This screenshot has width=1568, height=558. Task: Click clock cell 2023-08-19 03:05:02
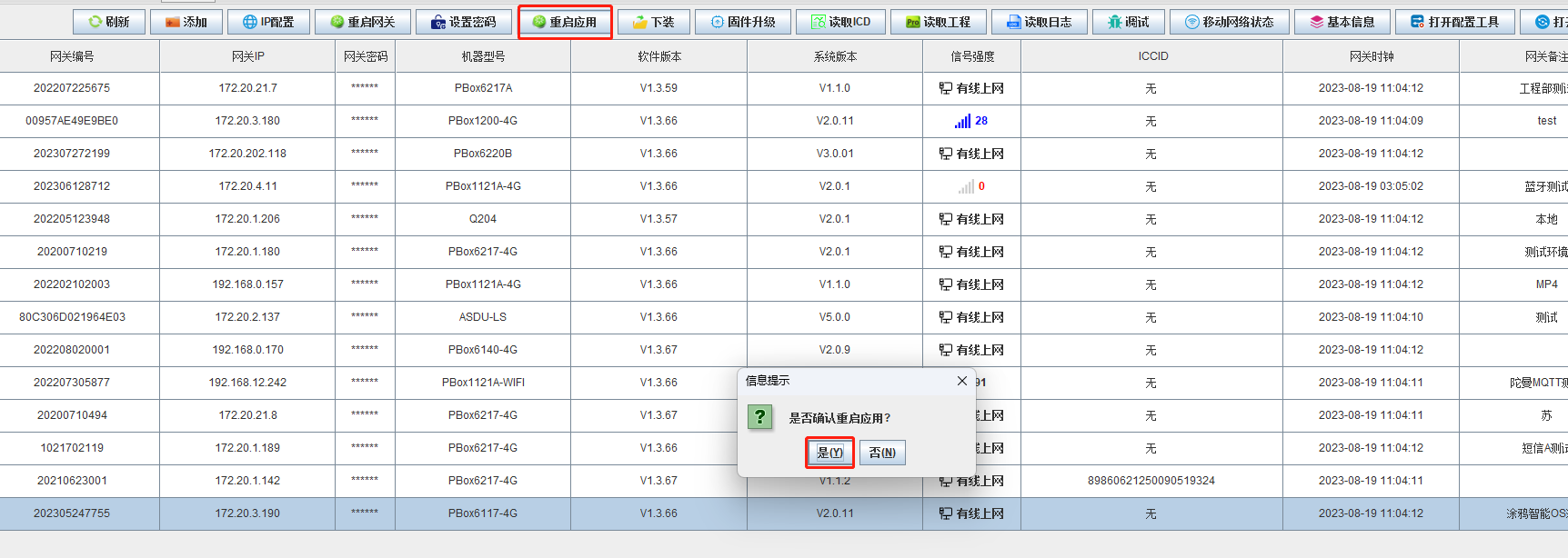click(x=1372, y=186)
